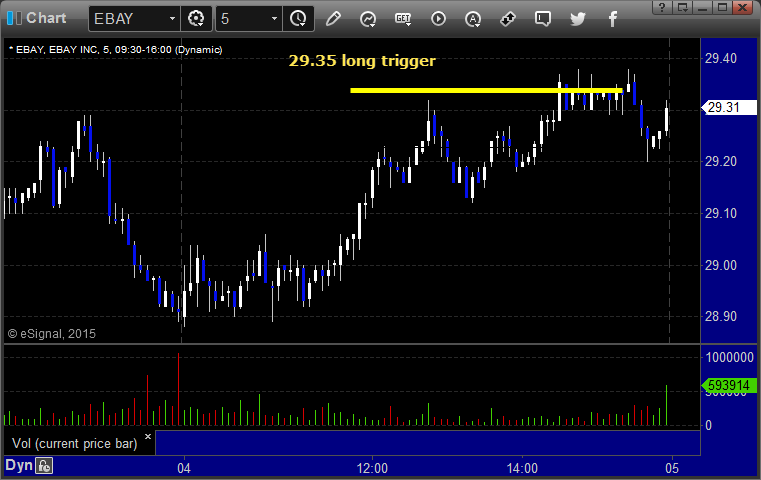The width and height of the screenshot is (761, 480).
Task: Click the 29.20 price axis label
Action: (x=721, y=161)
